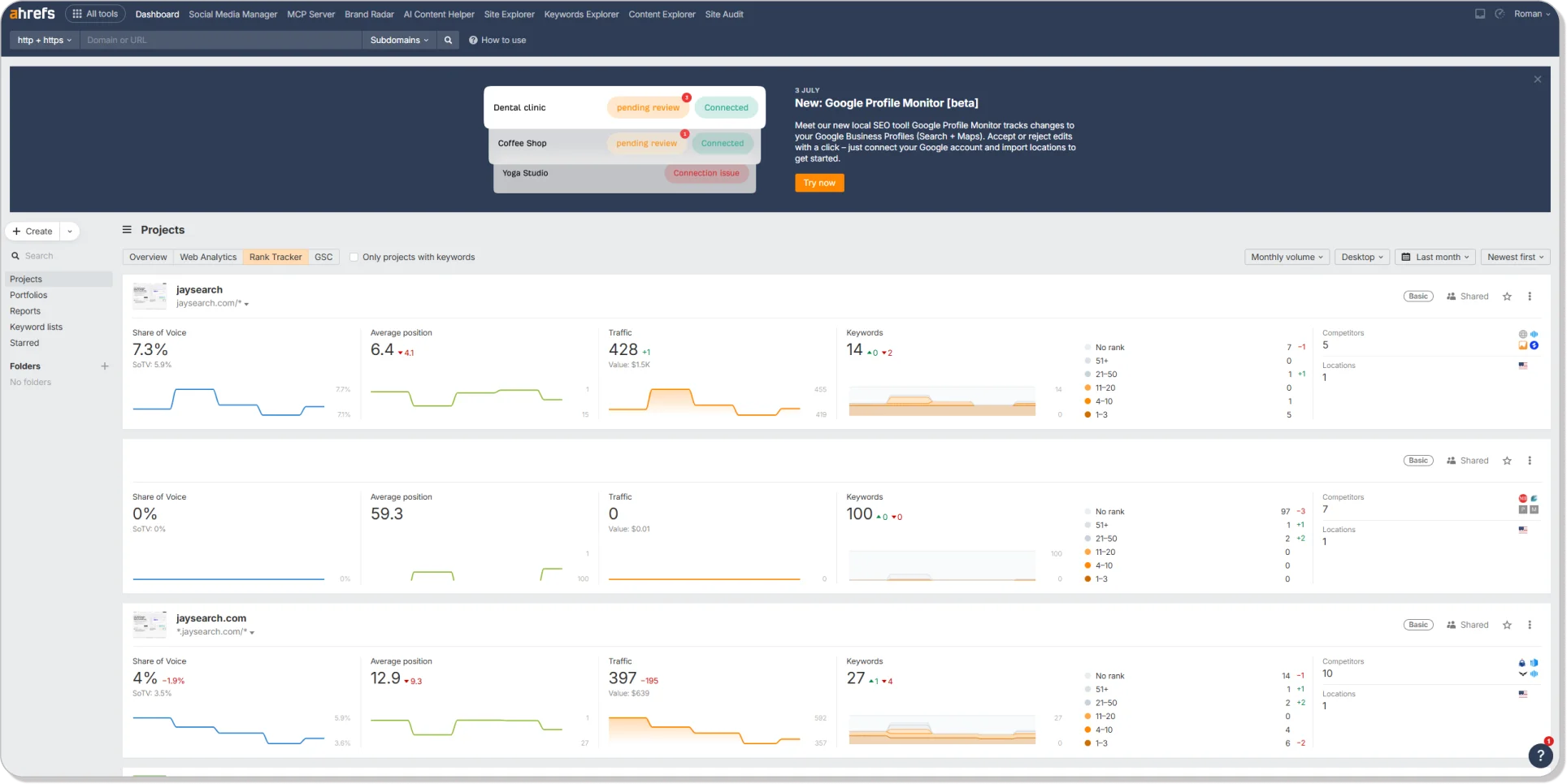Open search from the domain input toolbar

point(448,39)
